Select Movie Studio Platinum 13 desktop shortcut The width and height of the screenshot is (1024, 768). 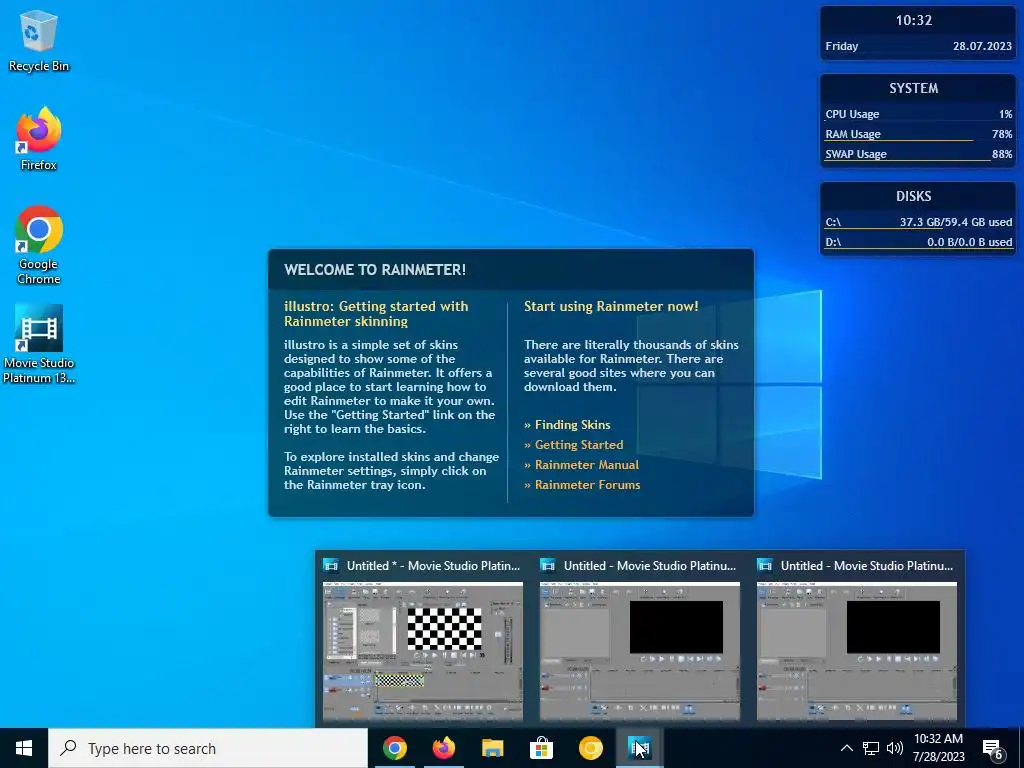click(x=39, y=344)
